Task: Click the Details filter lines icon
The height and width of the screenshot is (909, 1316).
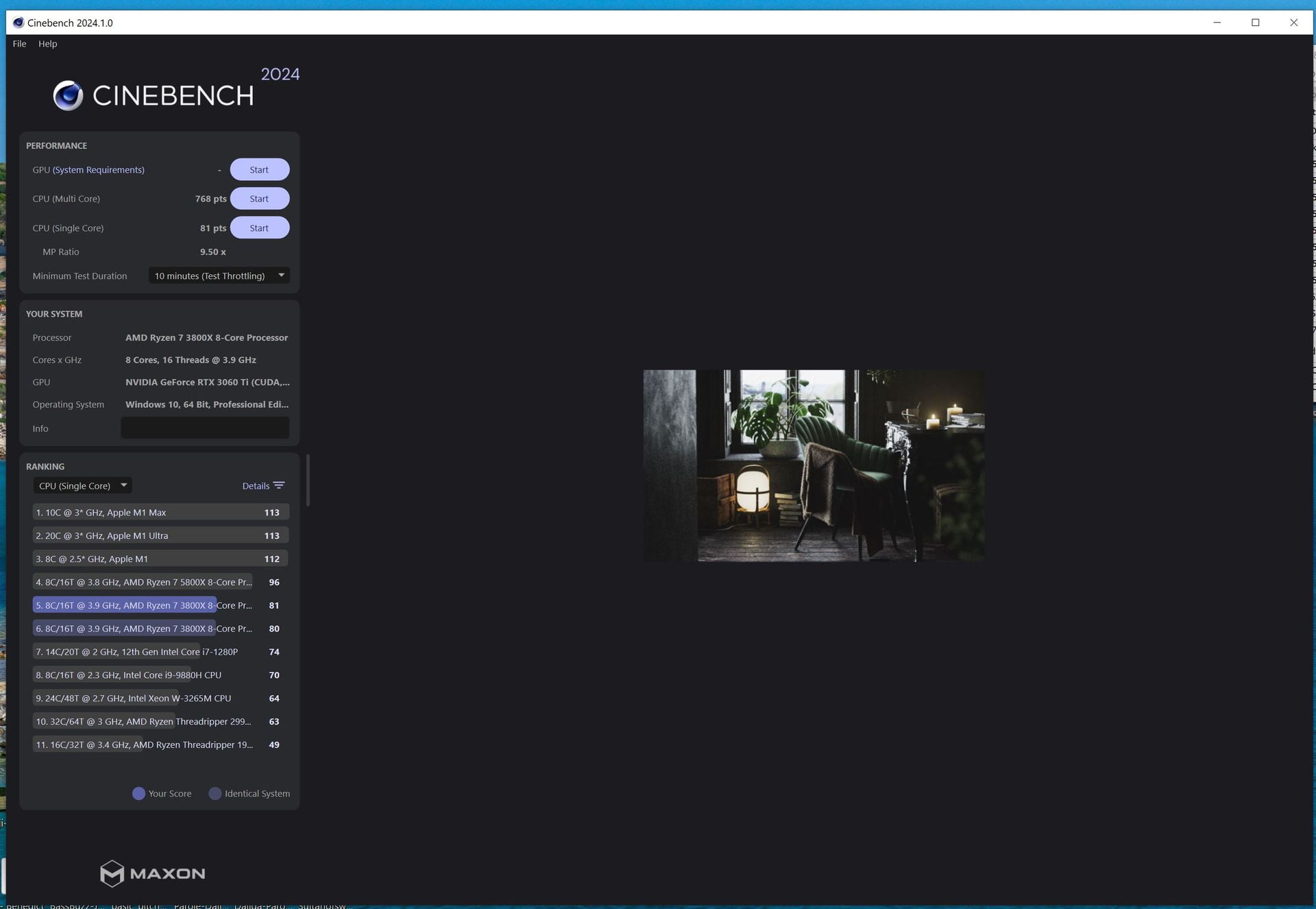Action: 279,485
